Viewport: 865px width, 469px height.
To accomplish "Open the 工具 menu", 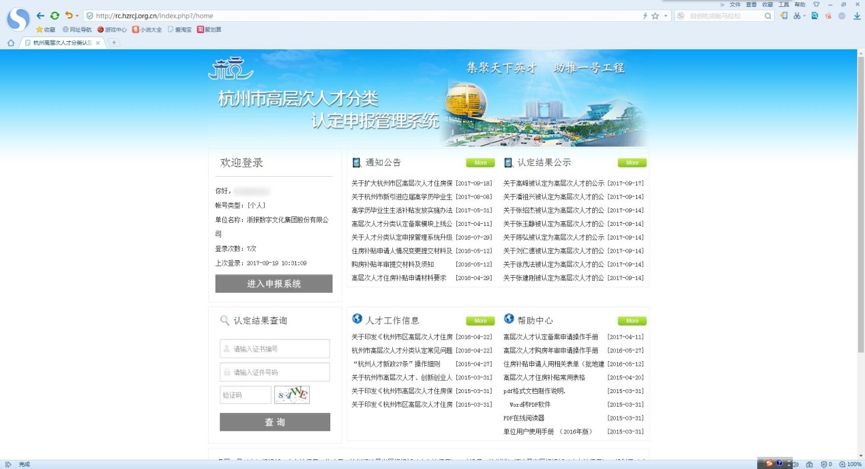I will point(783,4).
